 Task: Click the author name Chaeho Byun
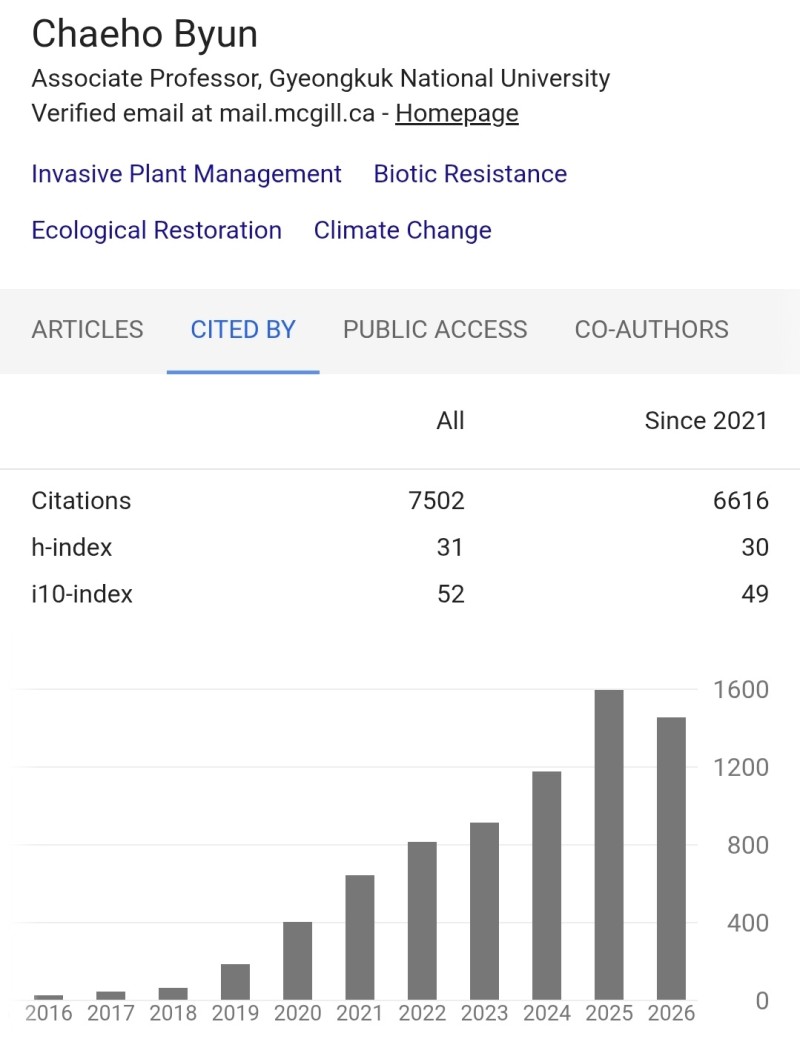point(144,34)
